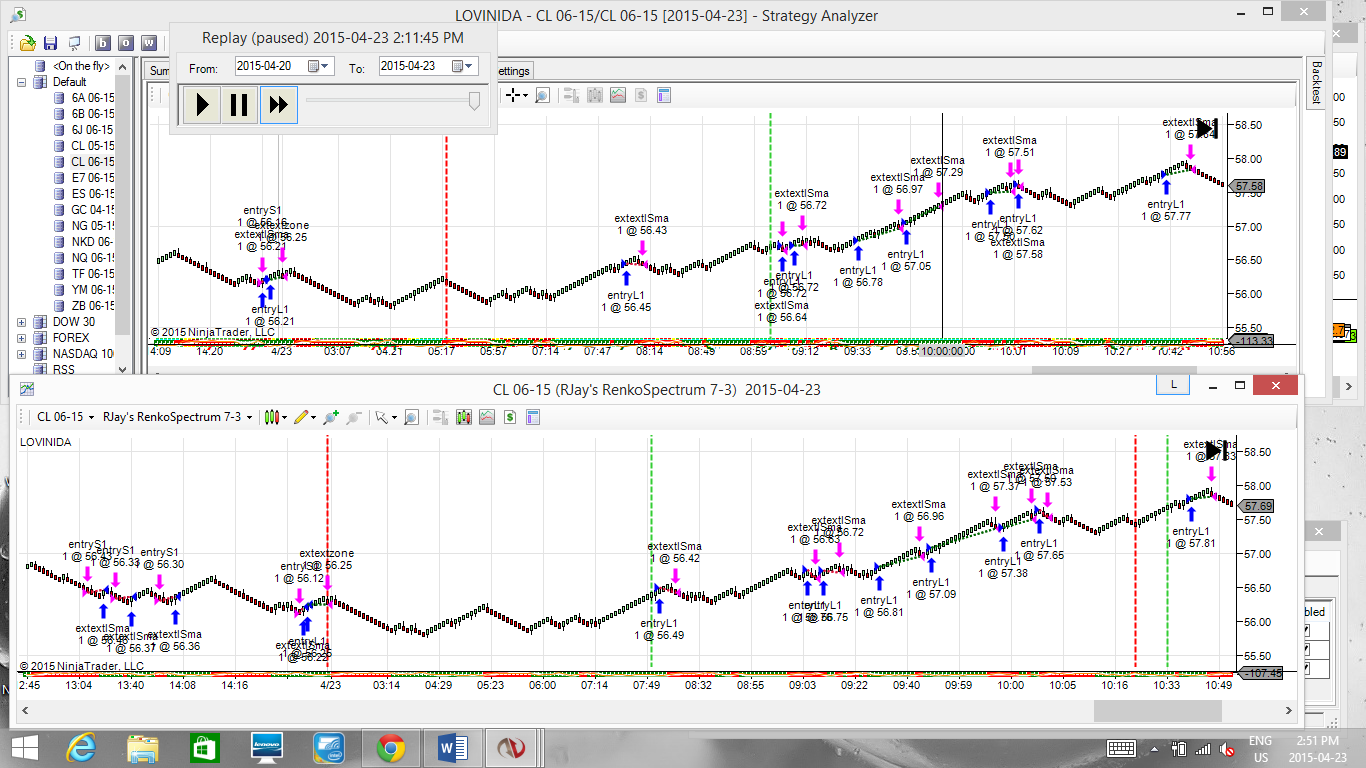1366x768 pixels.
Task: Click the presentation board icon beside the save icon
Action: coord(74,43)
